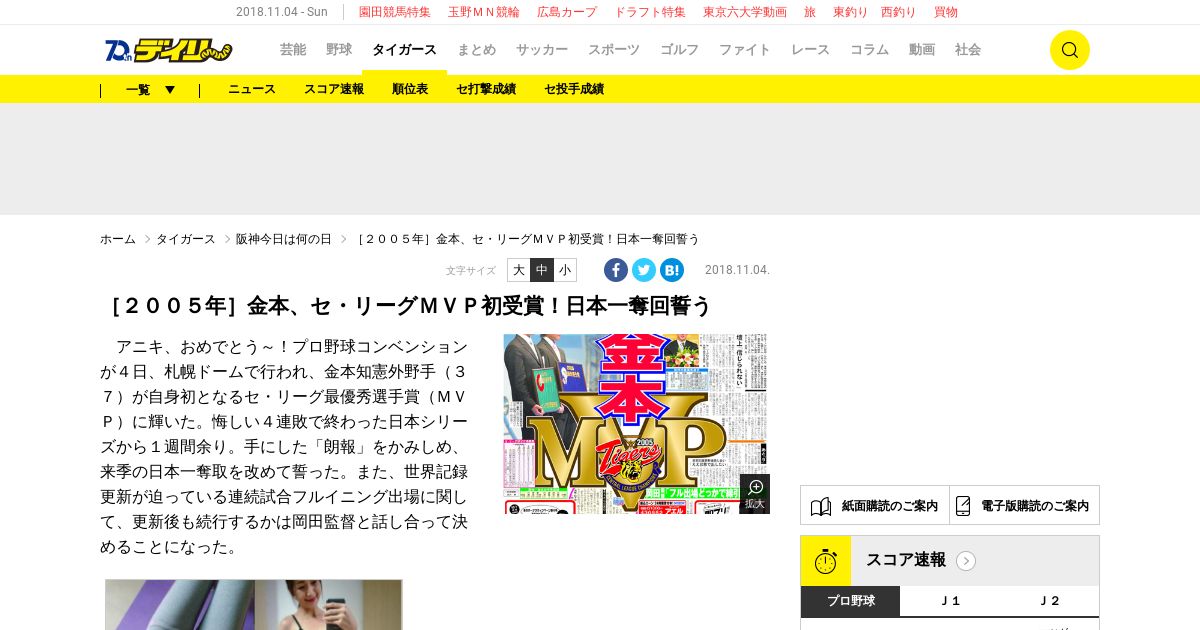Set font size to 小

click(x=565, y=270)
